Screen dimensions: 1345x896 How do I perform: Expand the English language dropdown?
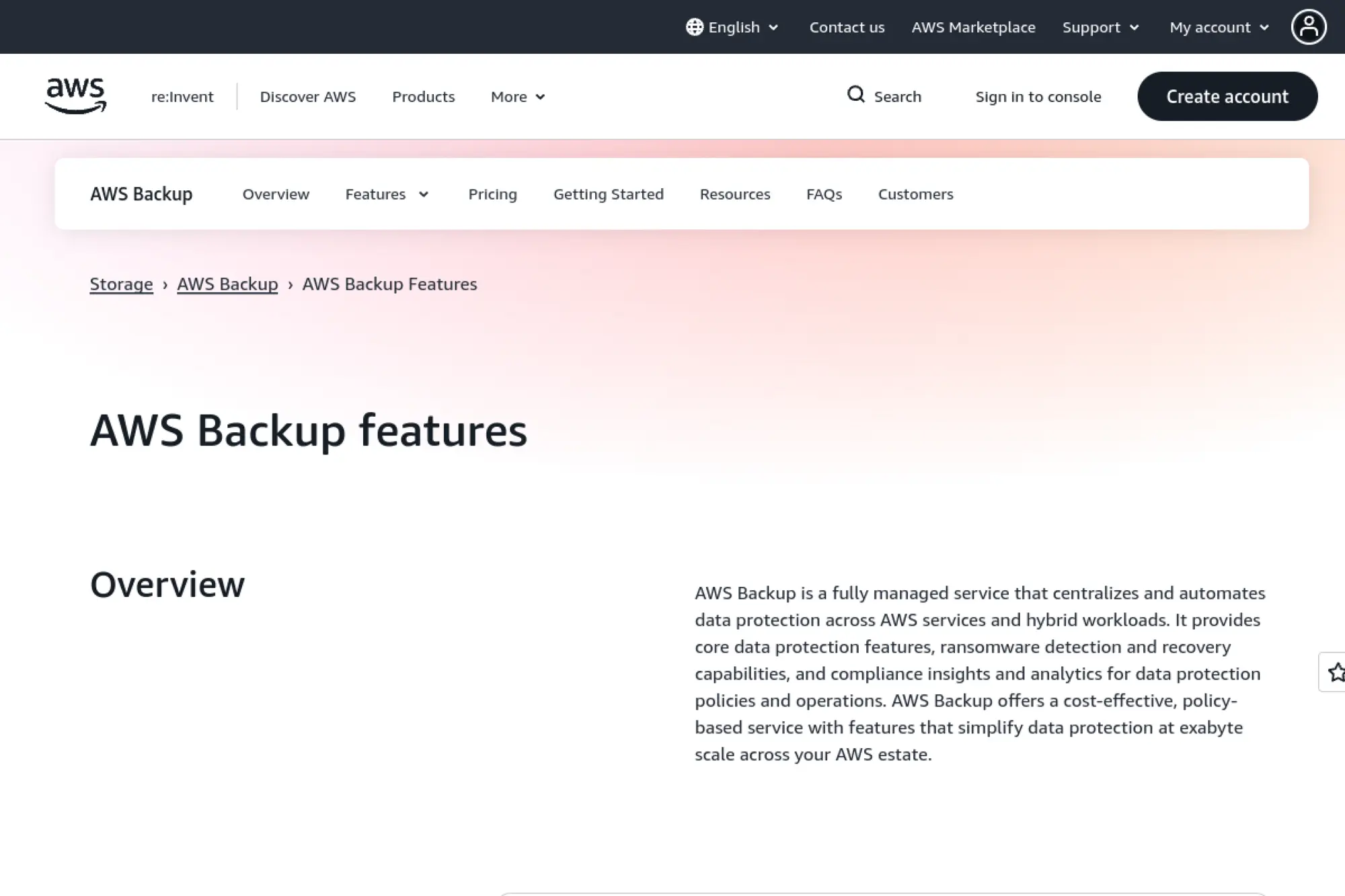(733, 27)
